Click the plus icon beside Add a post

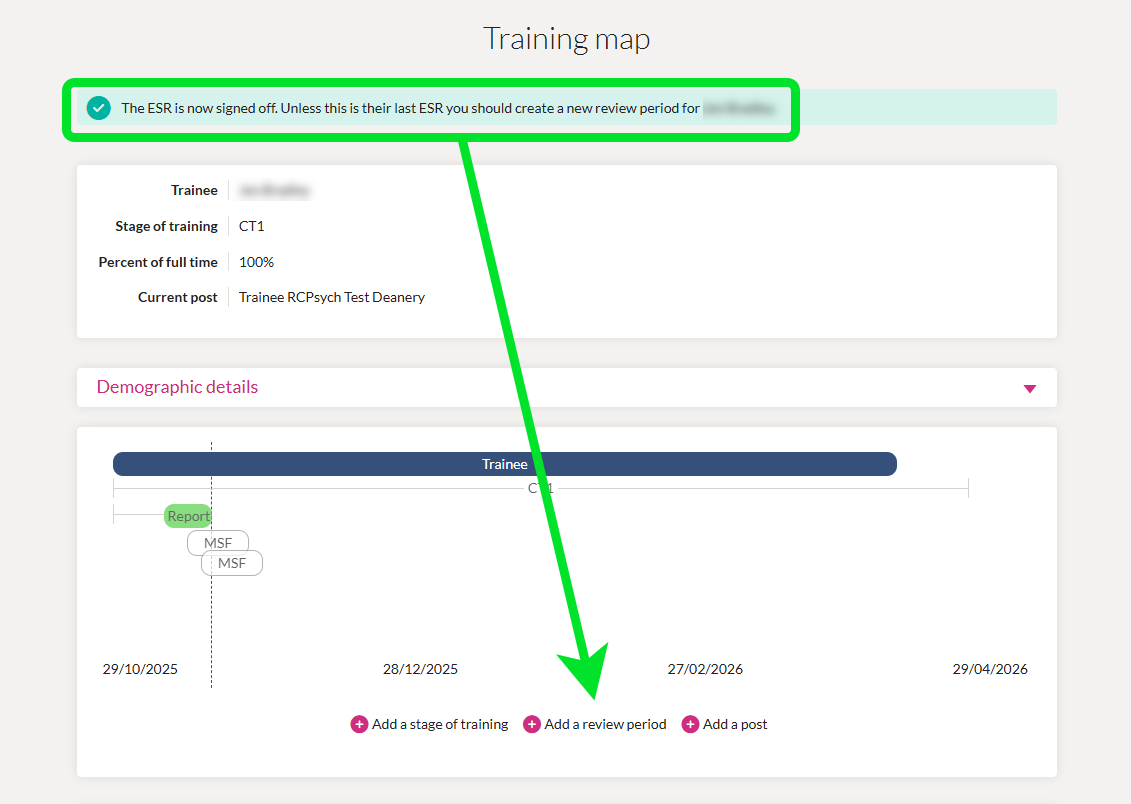[690, 724]
